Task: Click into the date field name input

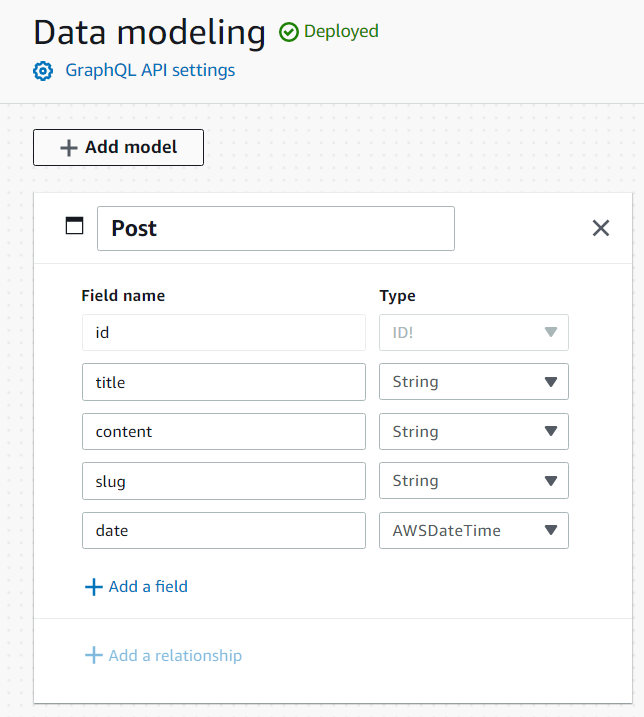Action: point(224,531)
